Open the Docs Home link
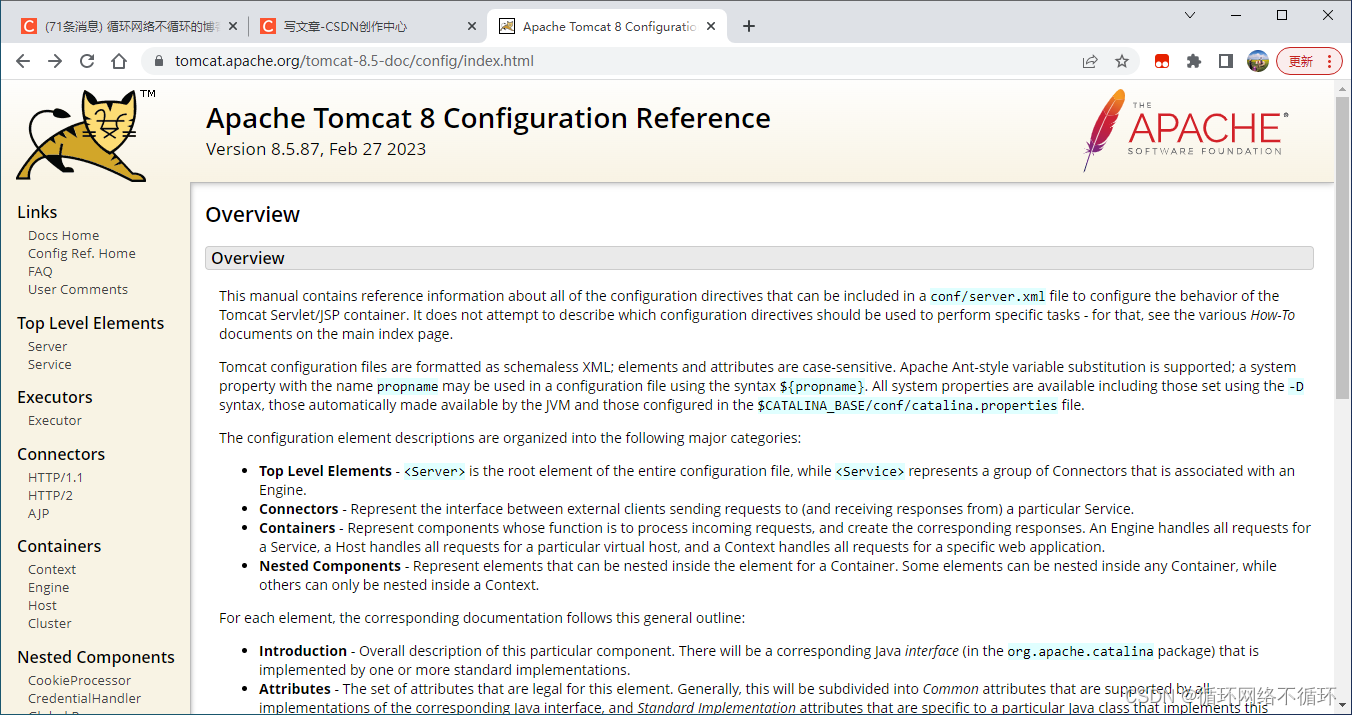 (63, 236)
